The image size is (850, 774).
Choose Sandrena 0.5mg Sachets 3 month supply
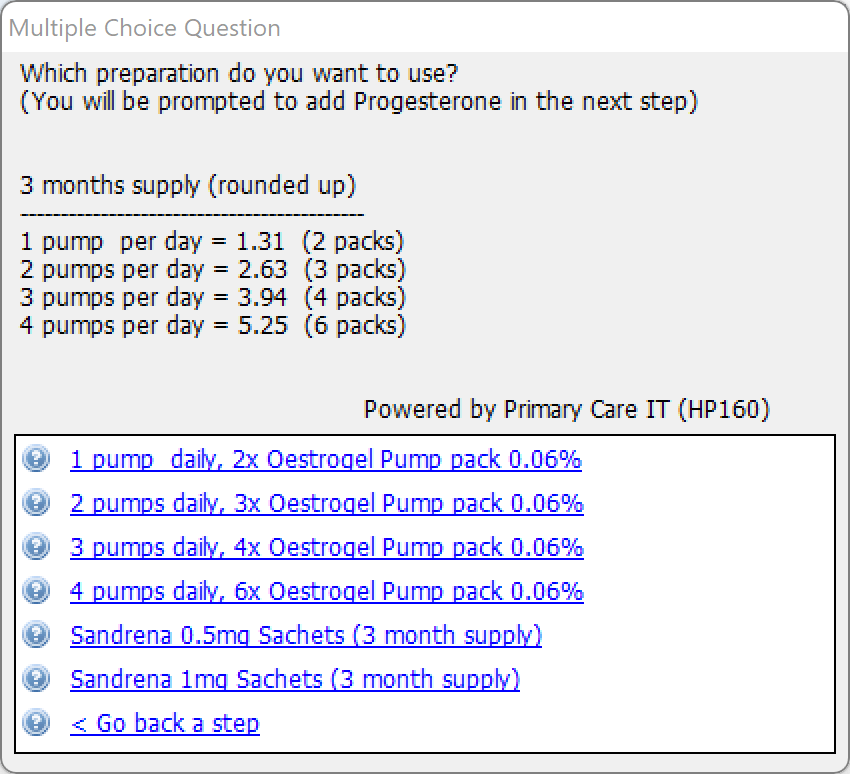pos(305,636)
